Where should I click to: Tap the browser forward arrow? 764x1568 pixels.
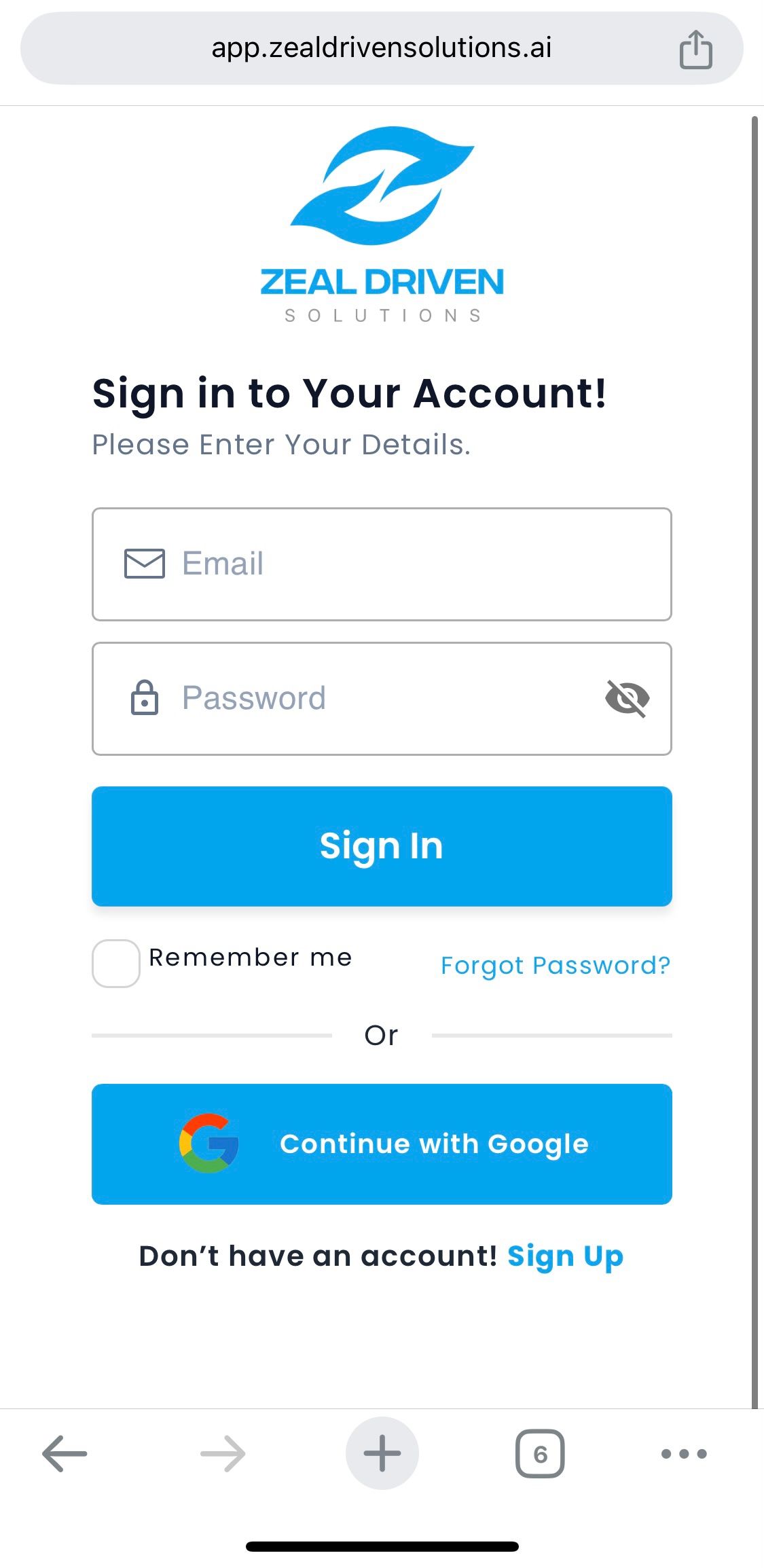coord(223,1454)
